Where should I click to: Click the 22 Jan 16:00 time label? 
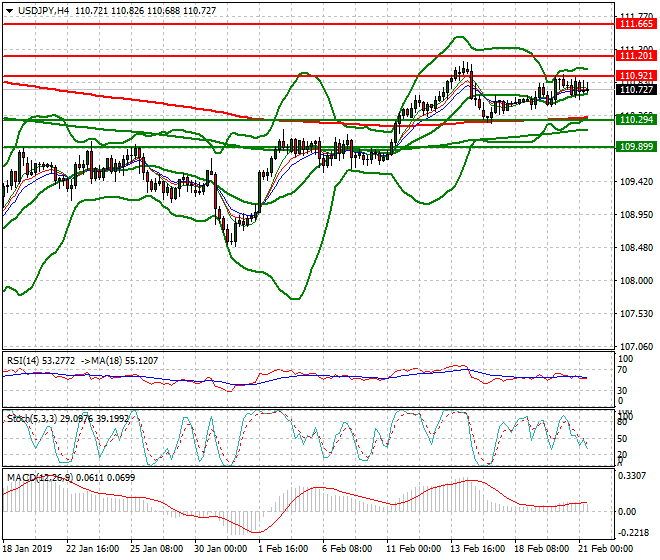(93, 549)
